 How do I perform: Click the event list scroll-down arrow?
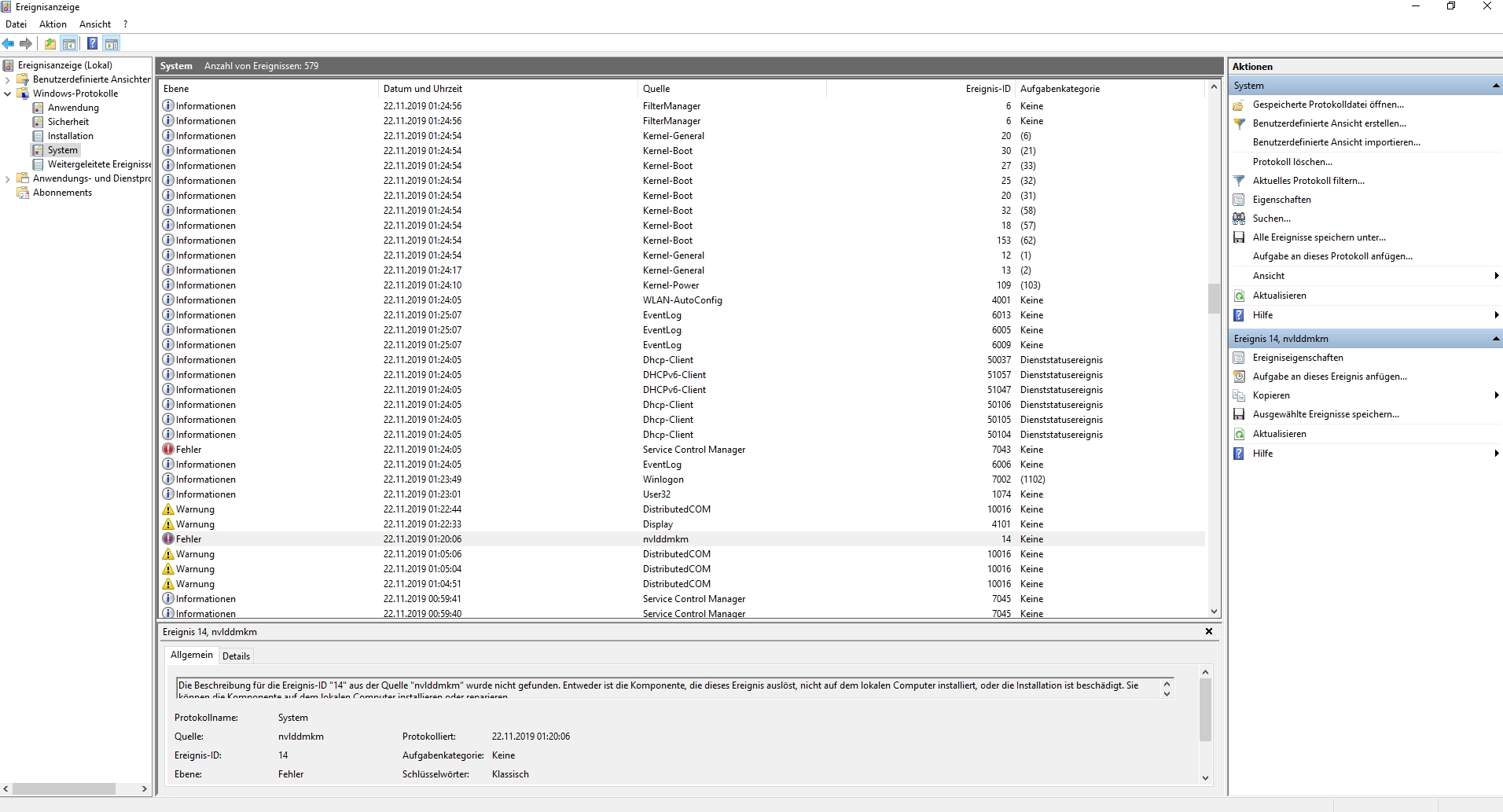pyautogui.click(x=1214, y=612)
